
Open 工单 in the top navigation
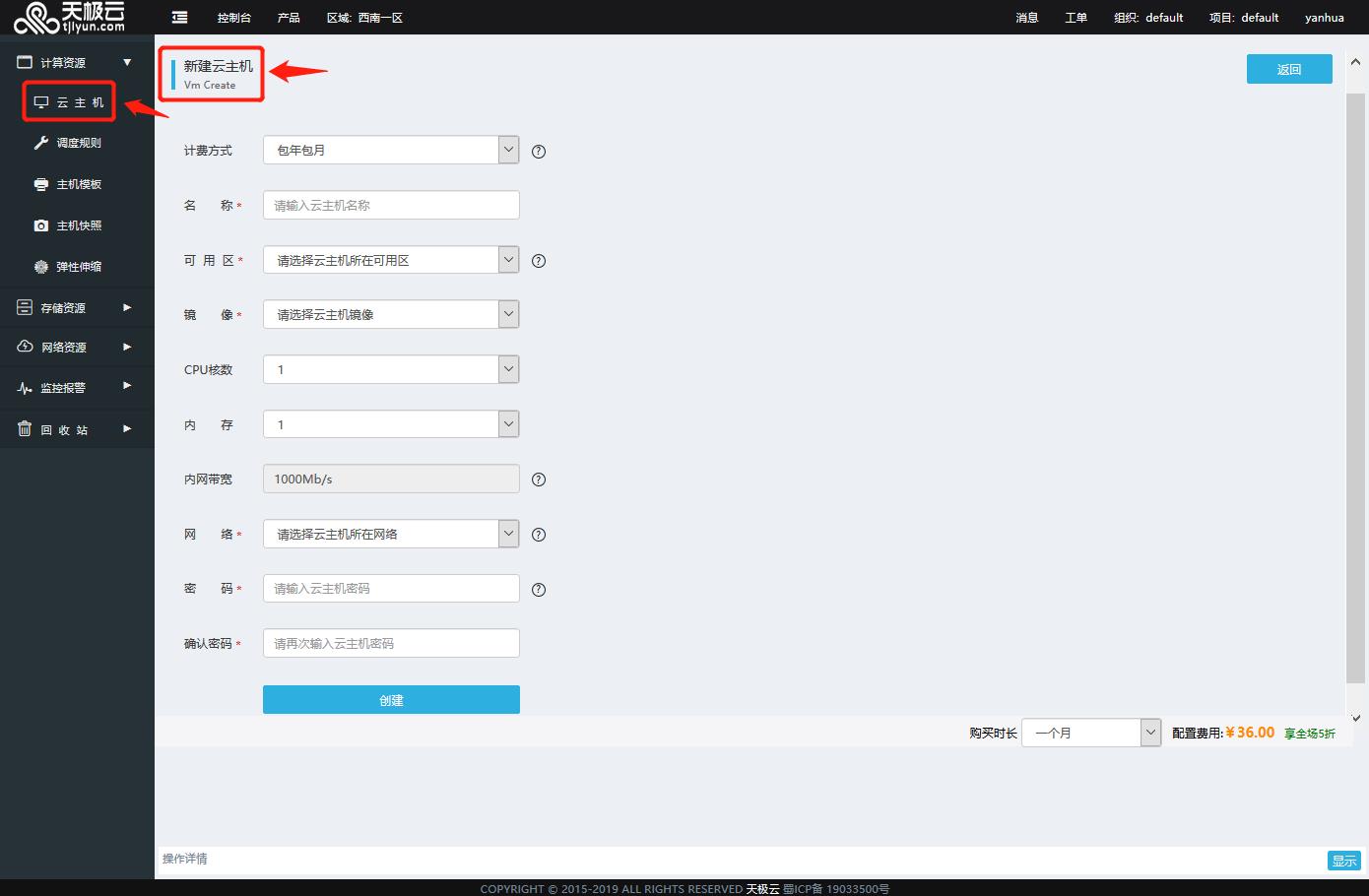1076,18
